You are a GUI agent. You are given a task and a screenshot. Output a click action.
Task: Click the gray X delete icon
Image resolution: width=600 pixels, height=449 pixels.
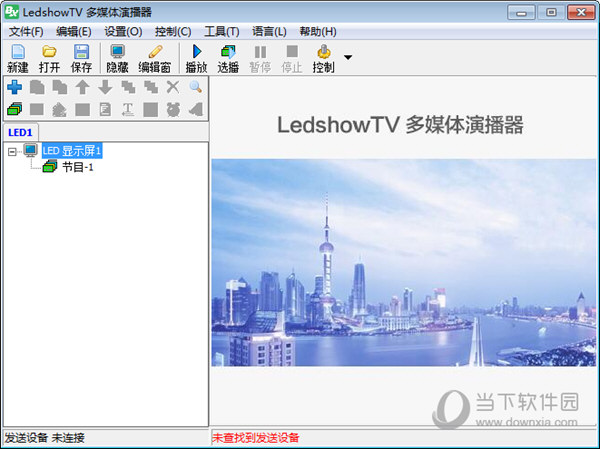(x=173, y=87)
